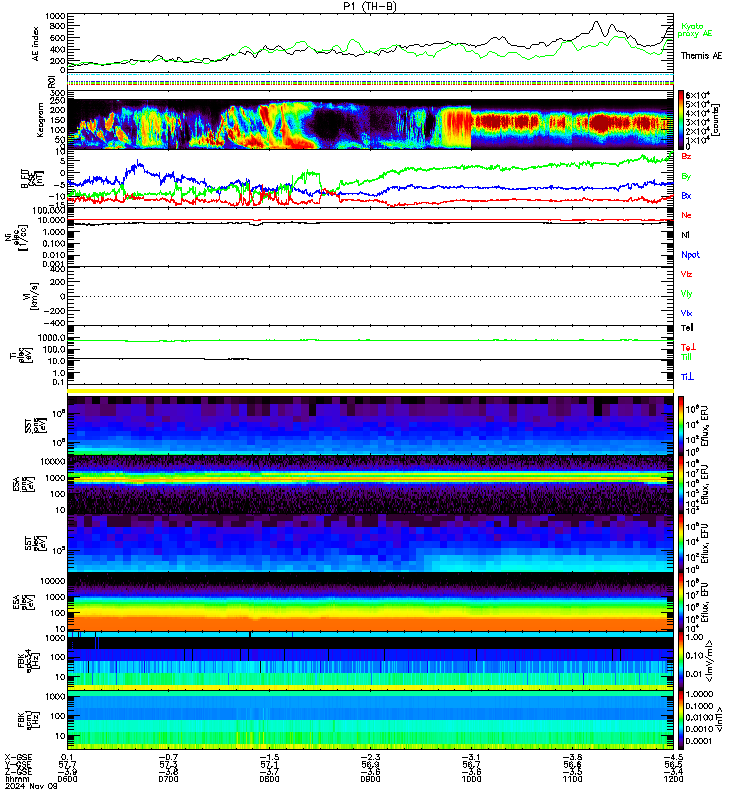This screenshot has width=750, height=800.
Task: Click the 1200 time tick label
Action: (x=673, y=779)
